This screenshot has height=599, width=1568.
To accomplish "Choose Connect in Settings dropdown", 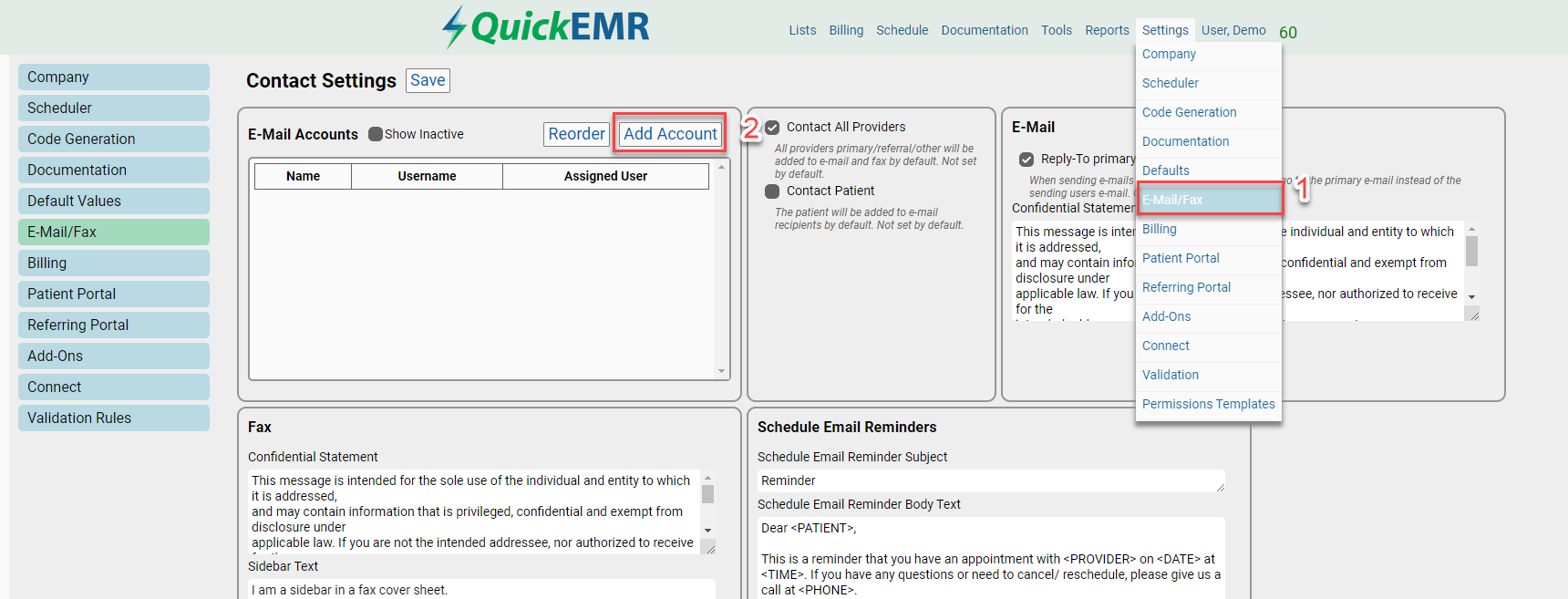I will (x=1209, y=346).
